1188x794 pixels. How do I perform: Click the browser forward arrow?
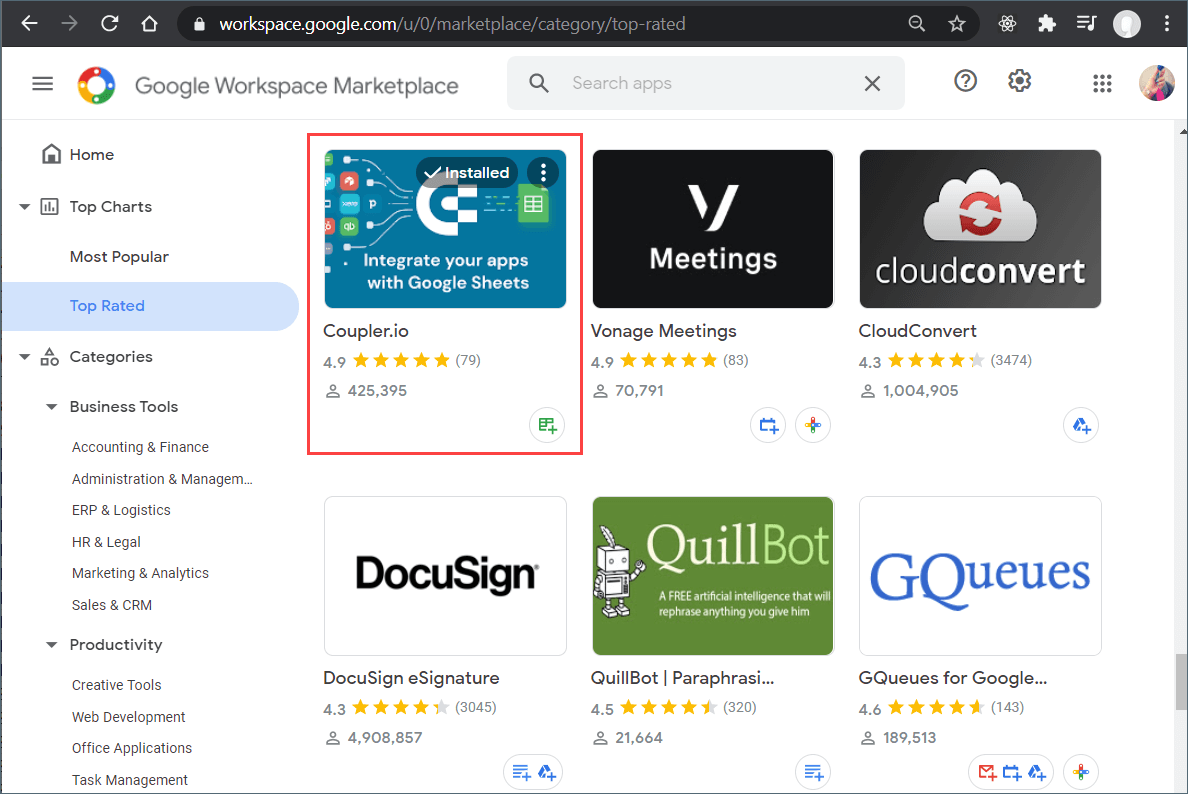click(69, 23)
